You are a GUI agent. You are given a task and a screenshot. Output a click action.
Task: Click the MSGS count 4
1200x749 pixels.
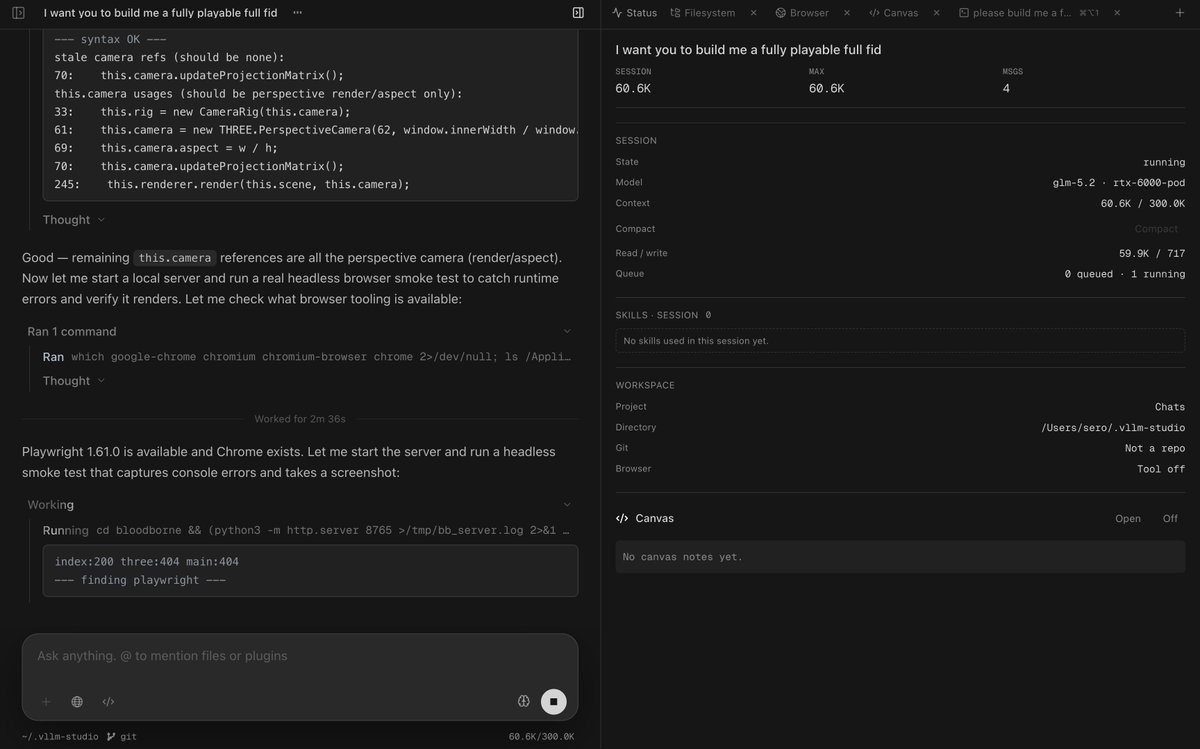pyautogui.click(x=1006, y=89)
